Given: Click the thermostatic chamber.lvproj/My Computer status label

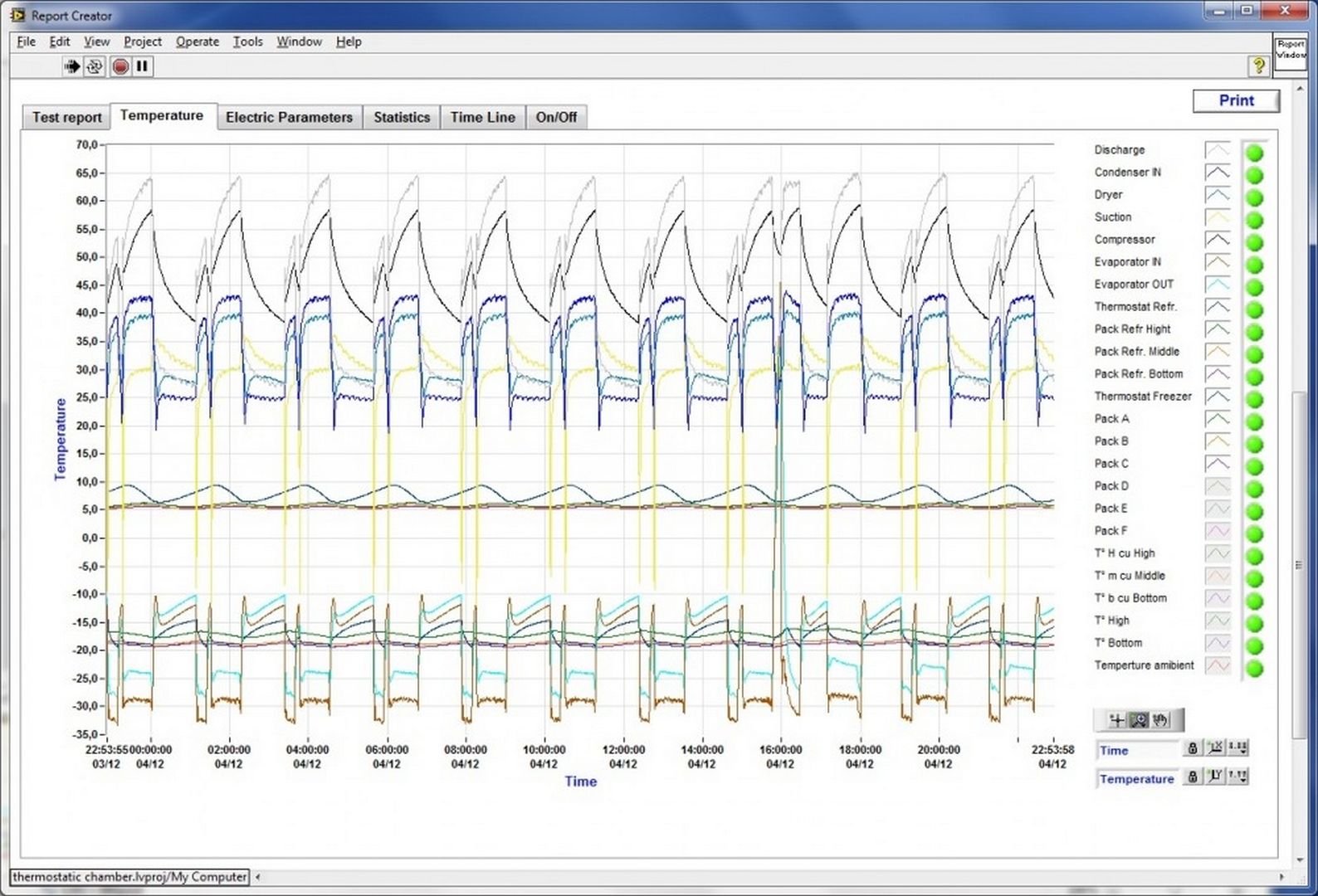Looking at the screenshot, I should coord(129,877).
